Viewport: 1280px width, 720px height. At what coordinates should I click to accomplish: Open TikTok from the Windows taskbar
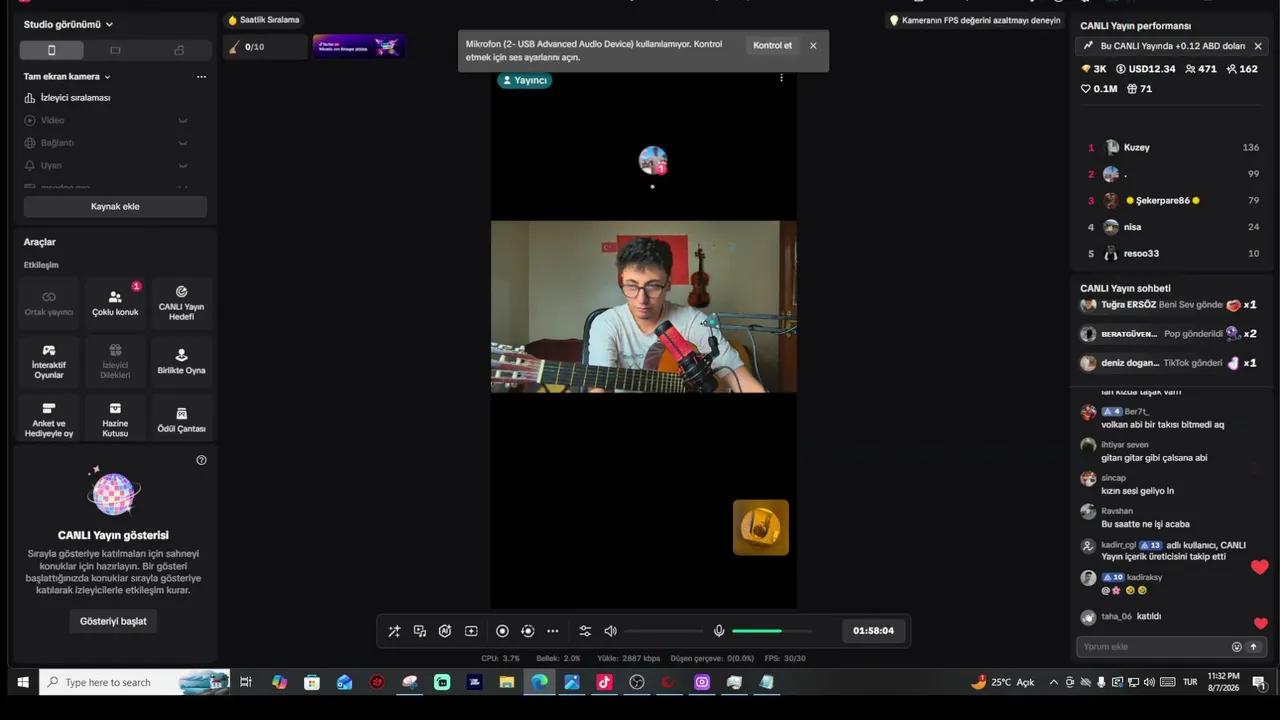[x=604, y=682]
